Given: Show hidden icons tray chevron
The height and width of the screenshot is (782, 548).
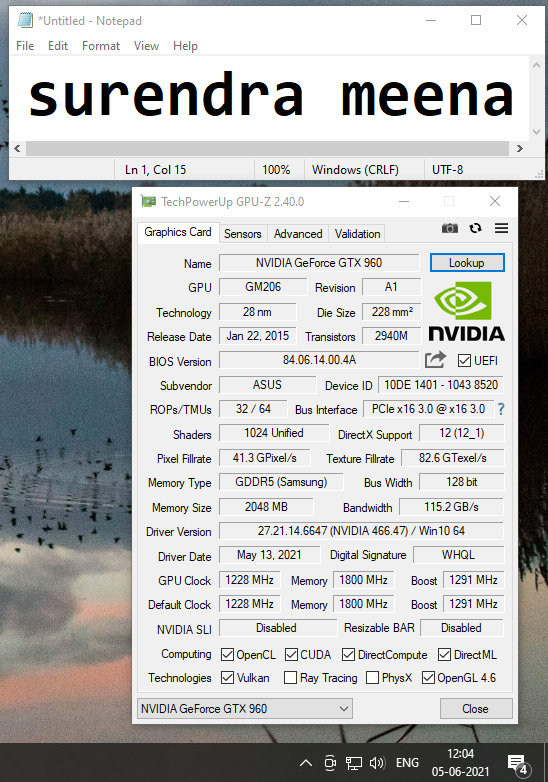Looking at the screenshot, I should (306, 763).
